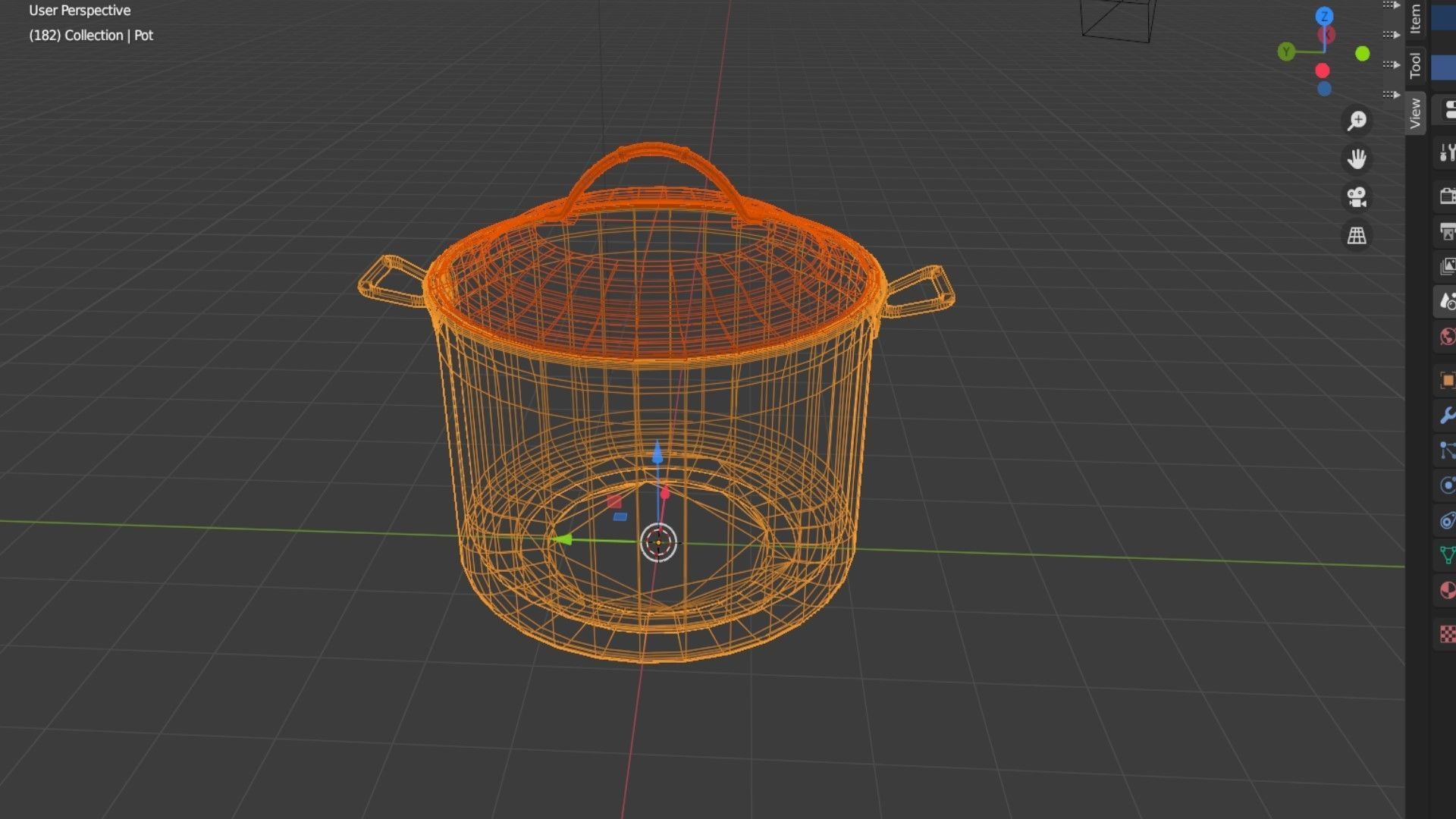Screen dimensions: 1456x819
Task: Click the red X move handle on the transform gizmo
Action: (x=665, y=494)
